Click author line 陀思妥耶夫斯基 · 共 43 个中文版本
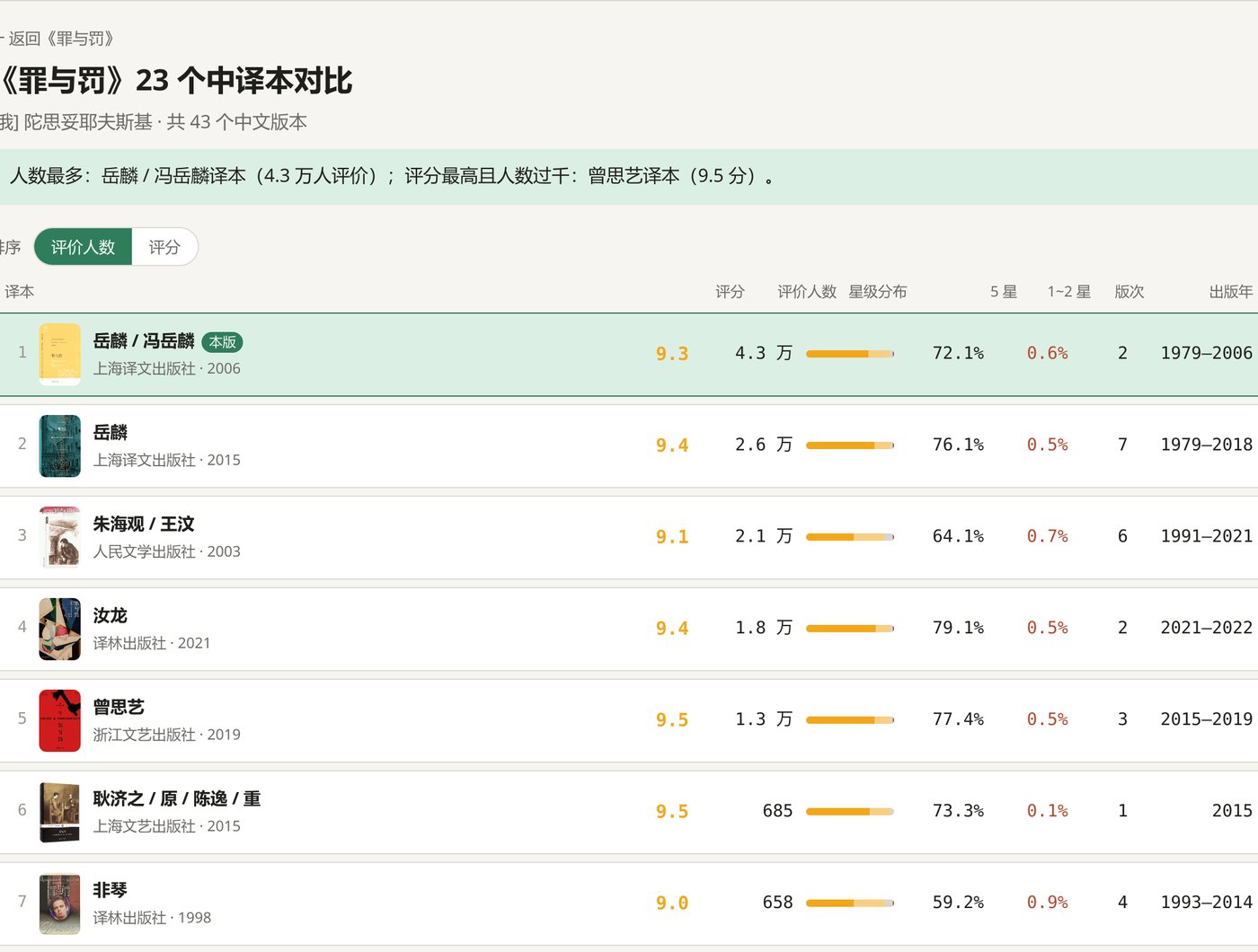The width and height of the screenshot is (1258, 952). (154, 122)
